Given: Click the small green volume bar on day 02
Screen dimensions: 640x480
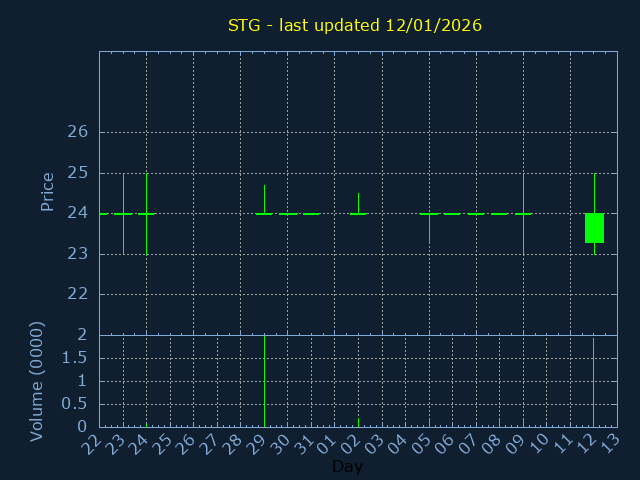Looking at the screenshot, I should (x=358, y=422).
